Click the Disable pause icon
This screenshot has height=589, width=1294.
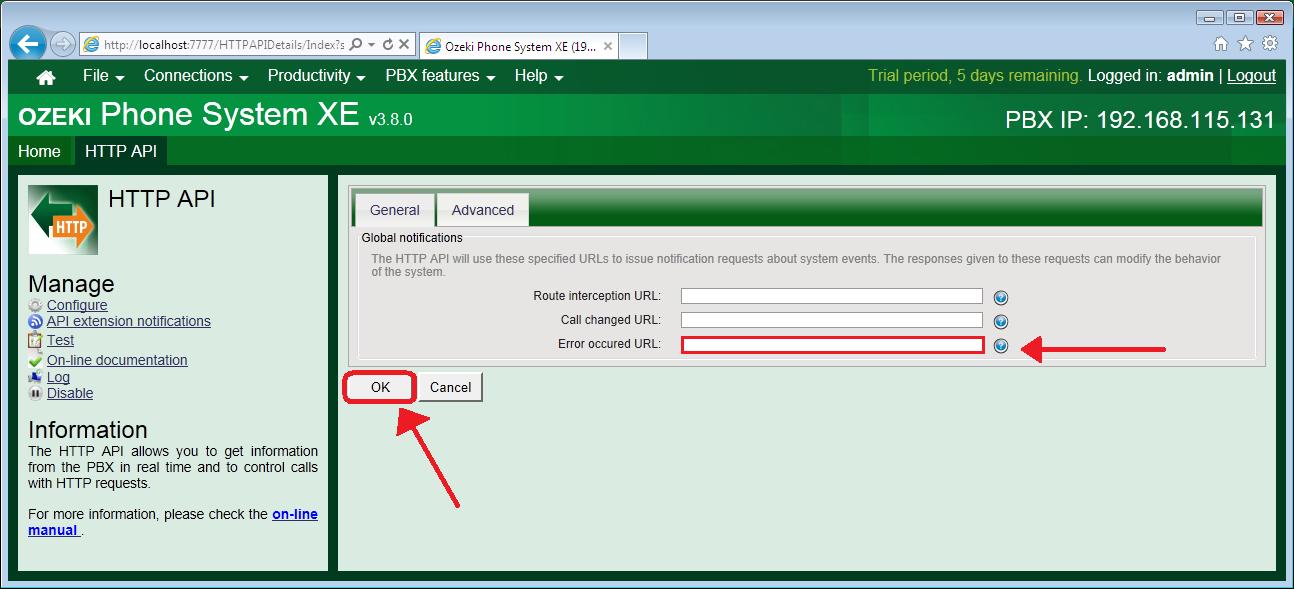tap(36, 393)
